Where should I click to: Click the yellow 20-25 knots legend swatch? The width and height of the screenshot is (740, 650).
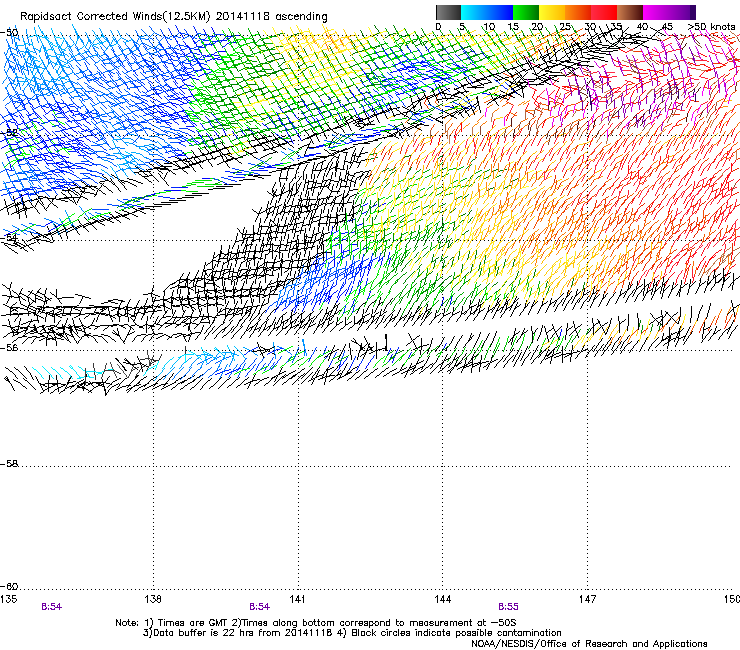point(552,12)
